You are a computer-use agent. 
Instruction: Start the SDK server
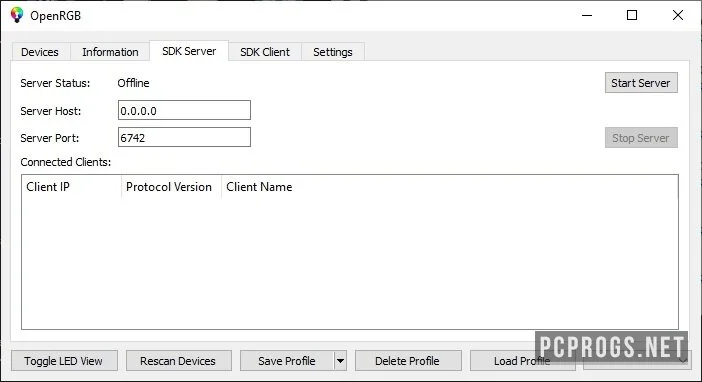pyautogui.click(x=641, y=83)
